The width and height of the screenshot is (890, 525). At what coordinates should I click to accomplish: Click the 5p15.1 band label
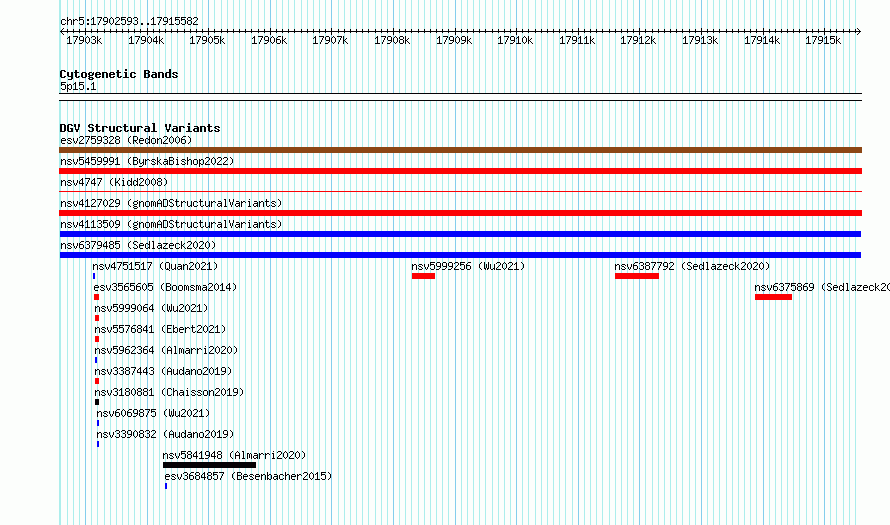click(x=78, y=86)
